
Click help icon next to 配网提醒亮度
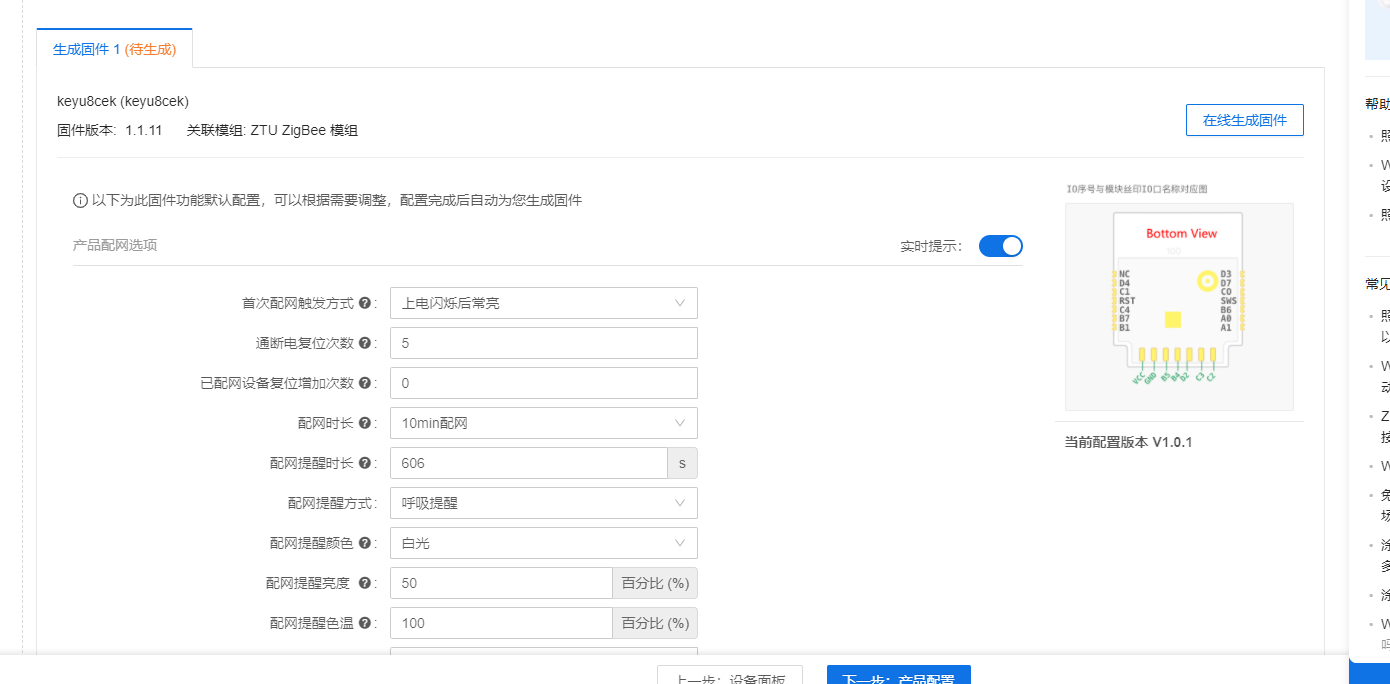coord(366,583)
